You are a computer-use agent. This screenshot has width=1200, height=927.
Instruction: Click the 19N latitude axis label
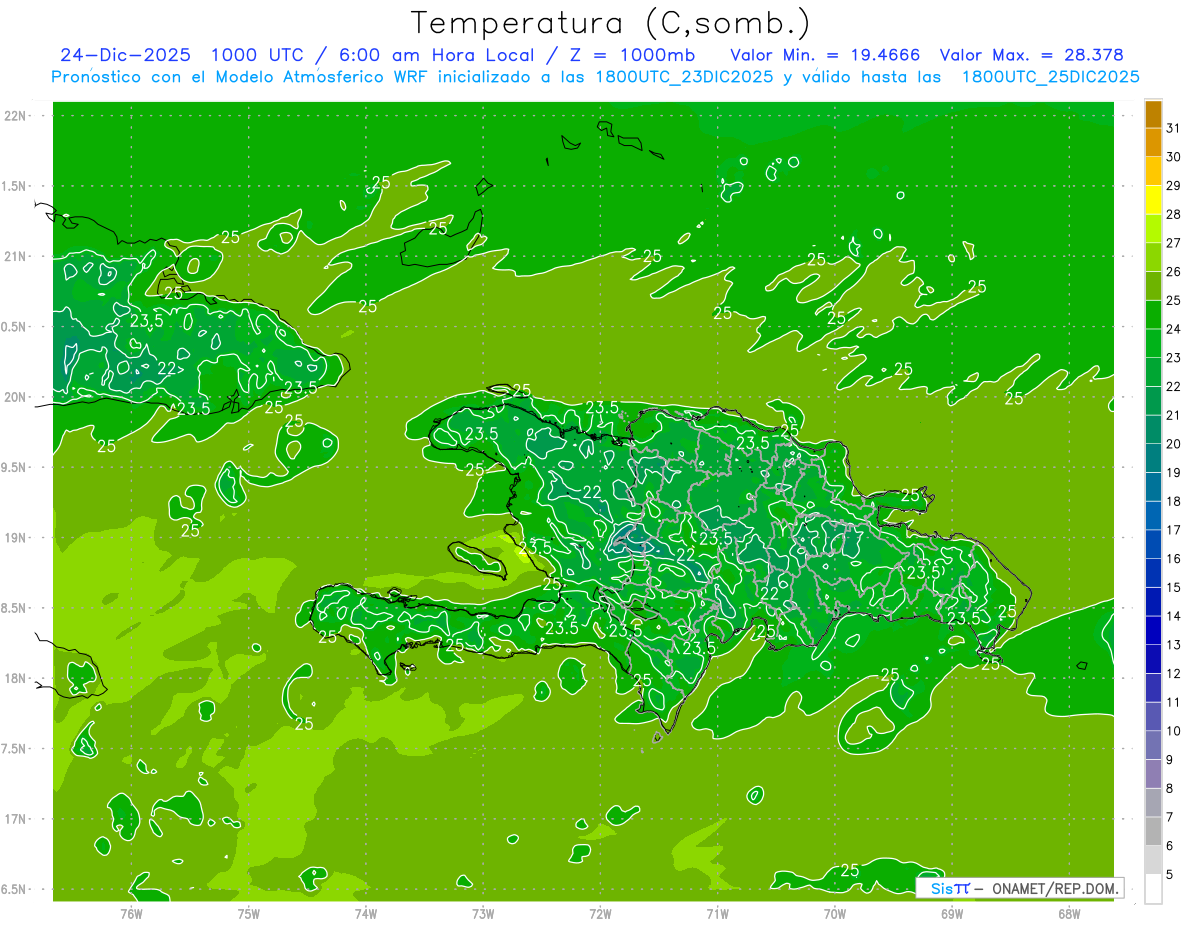pyautogui.click(x=15, y=538)
